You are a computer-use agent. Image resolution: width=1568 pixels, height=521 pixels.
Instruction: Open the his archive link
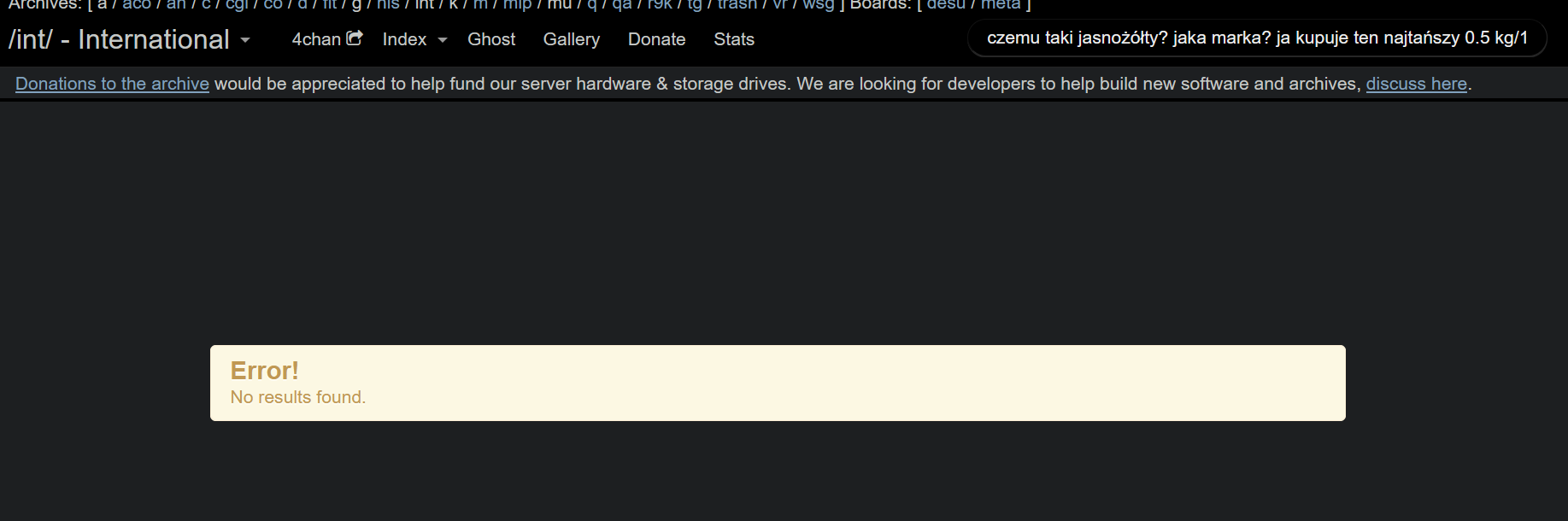tap(388, 4)
